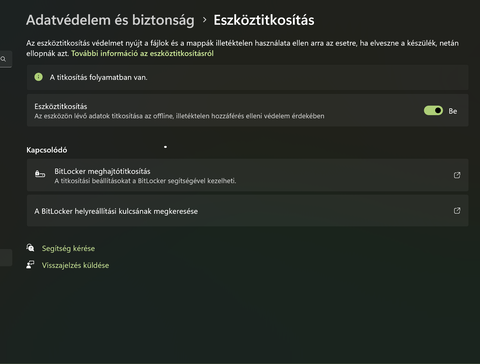The height and width of the screenshot is (364, 480).
Task: Click the search magnifier icon in sidebar
Action: (x=3, y=59)
